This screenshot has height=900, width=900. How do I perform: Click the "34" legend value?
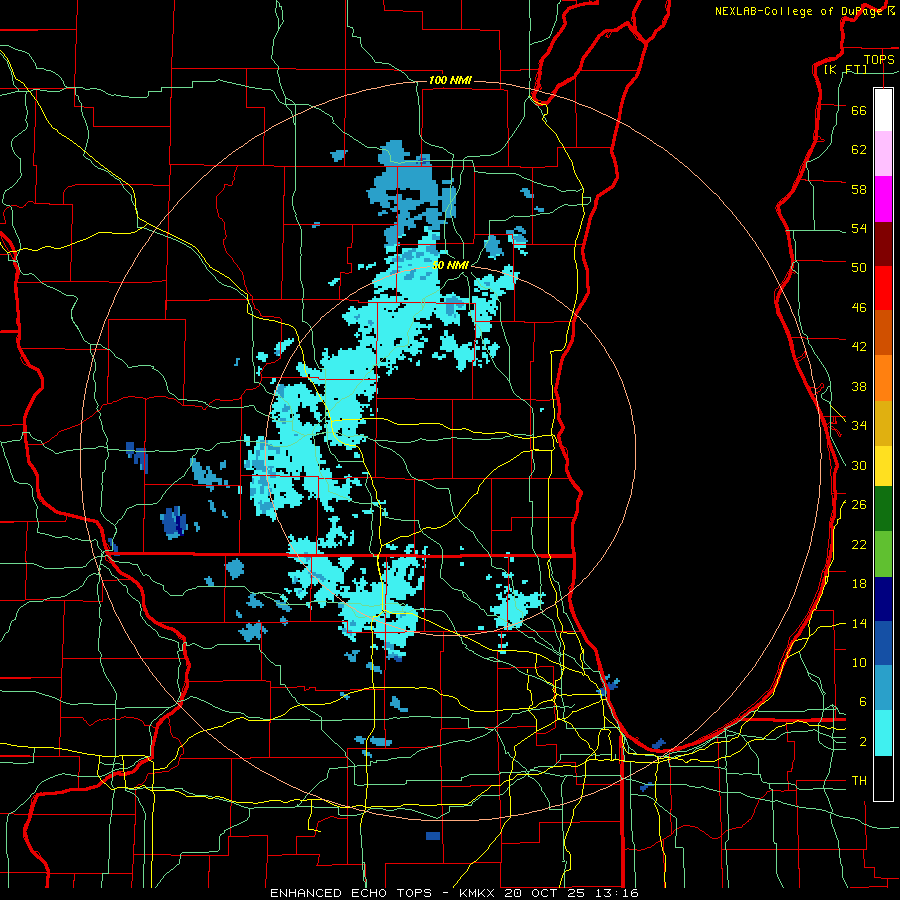click(859, 426)
